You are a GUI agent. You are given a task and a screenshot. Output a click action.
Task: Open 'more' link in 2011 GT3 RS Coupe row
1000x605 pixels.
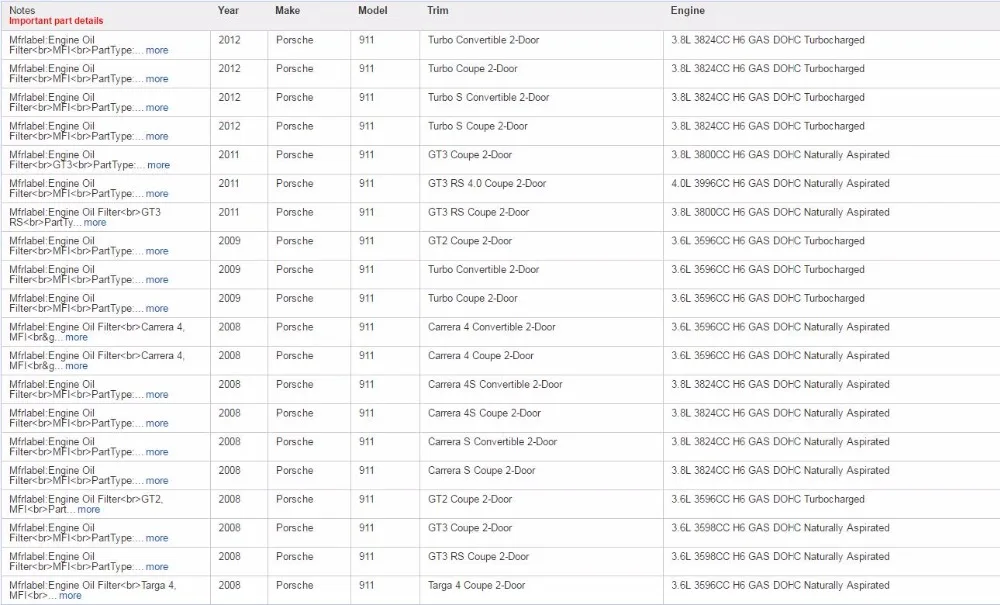click(95, 222)
